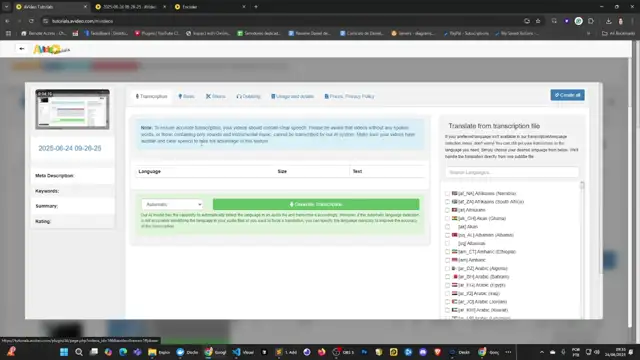Switch to the AVideo Tutorials browser tab
The height and width of the screenshot is (360, 640).
[50, 7]
